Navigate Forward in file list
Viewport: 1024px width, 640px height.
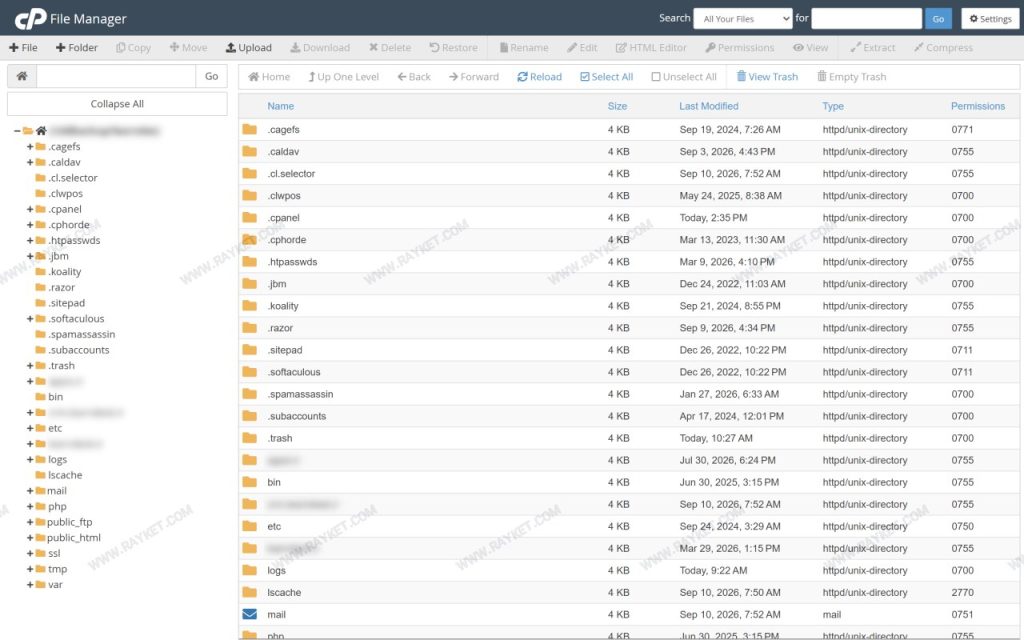click(x=473, y=77)
